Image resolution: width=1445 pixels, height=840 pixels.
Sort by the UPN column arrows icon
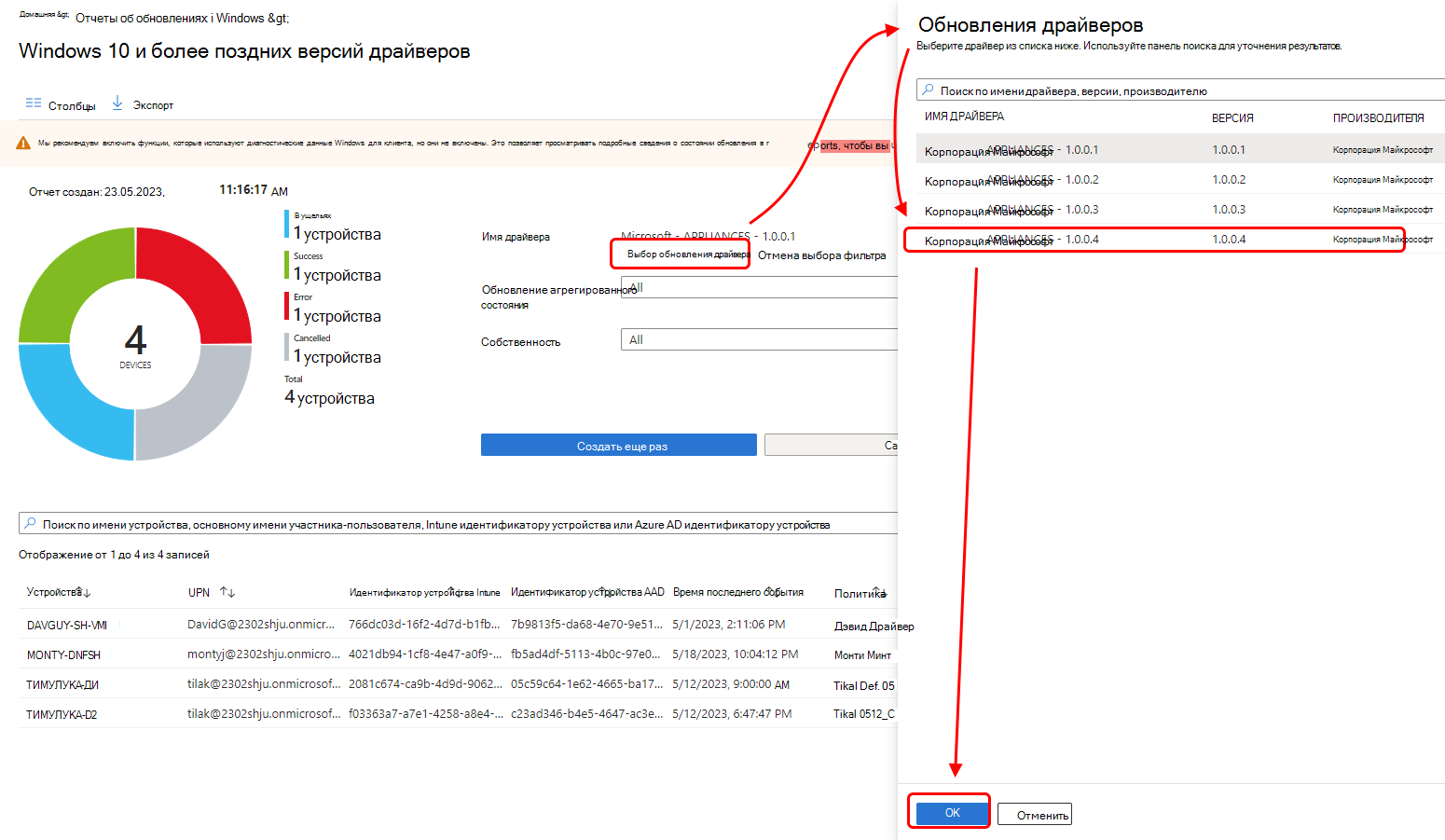227,592
